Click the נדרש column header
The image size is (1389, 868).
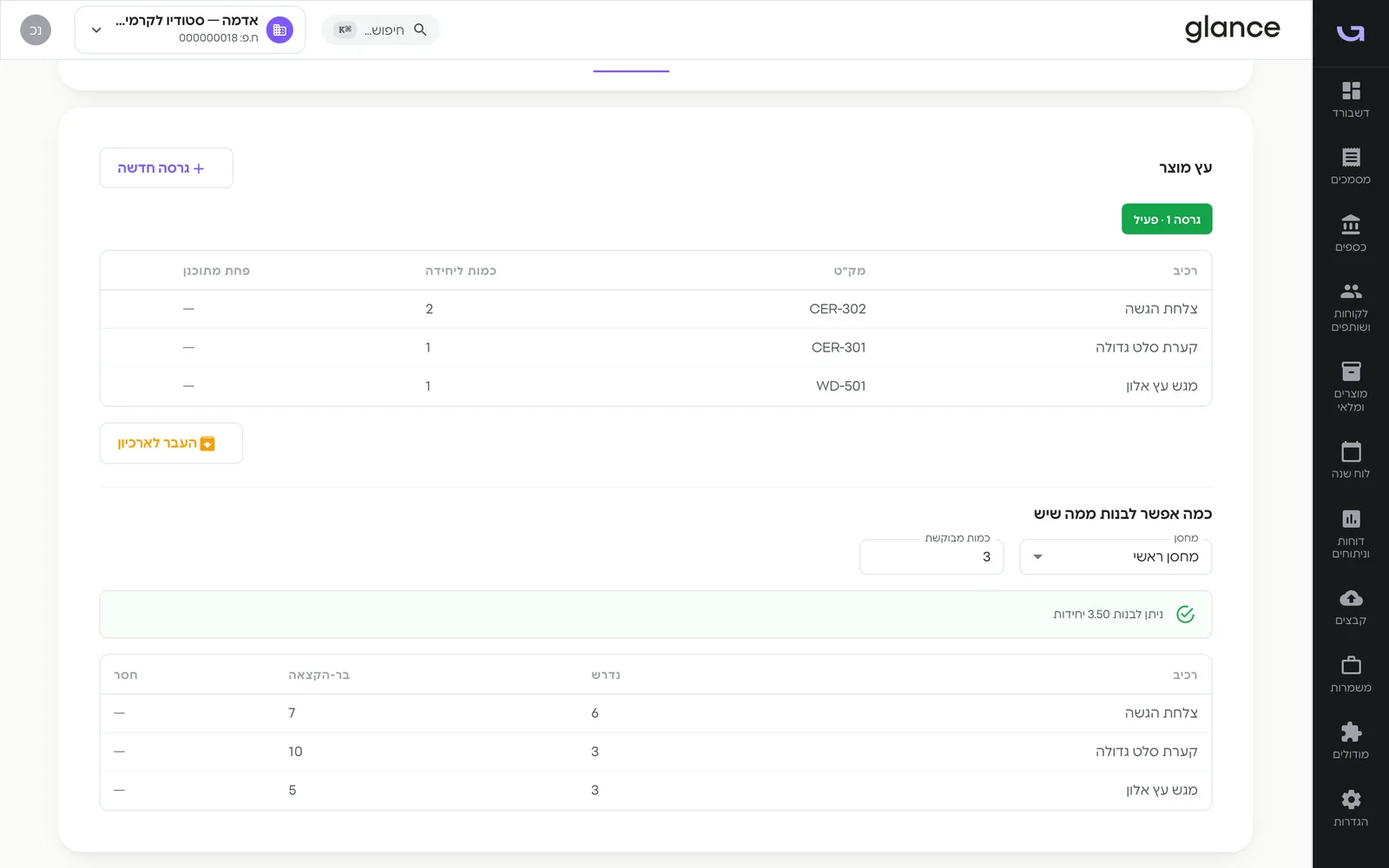pyautogui.click(x=606, y=675)
